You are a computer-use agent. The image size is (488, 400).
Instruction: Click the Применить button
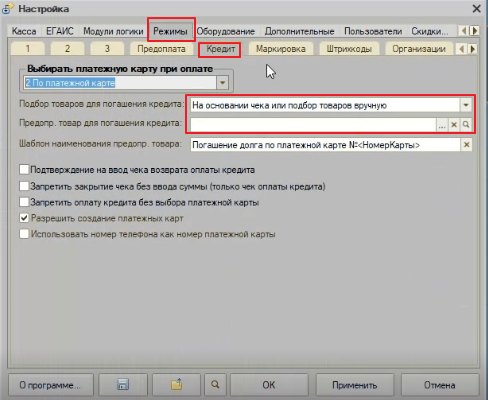355,385
